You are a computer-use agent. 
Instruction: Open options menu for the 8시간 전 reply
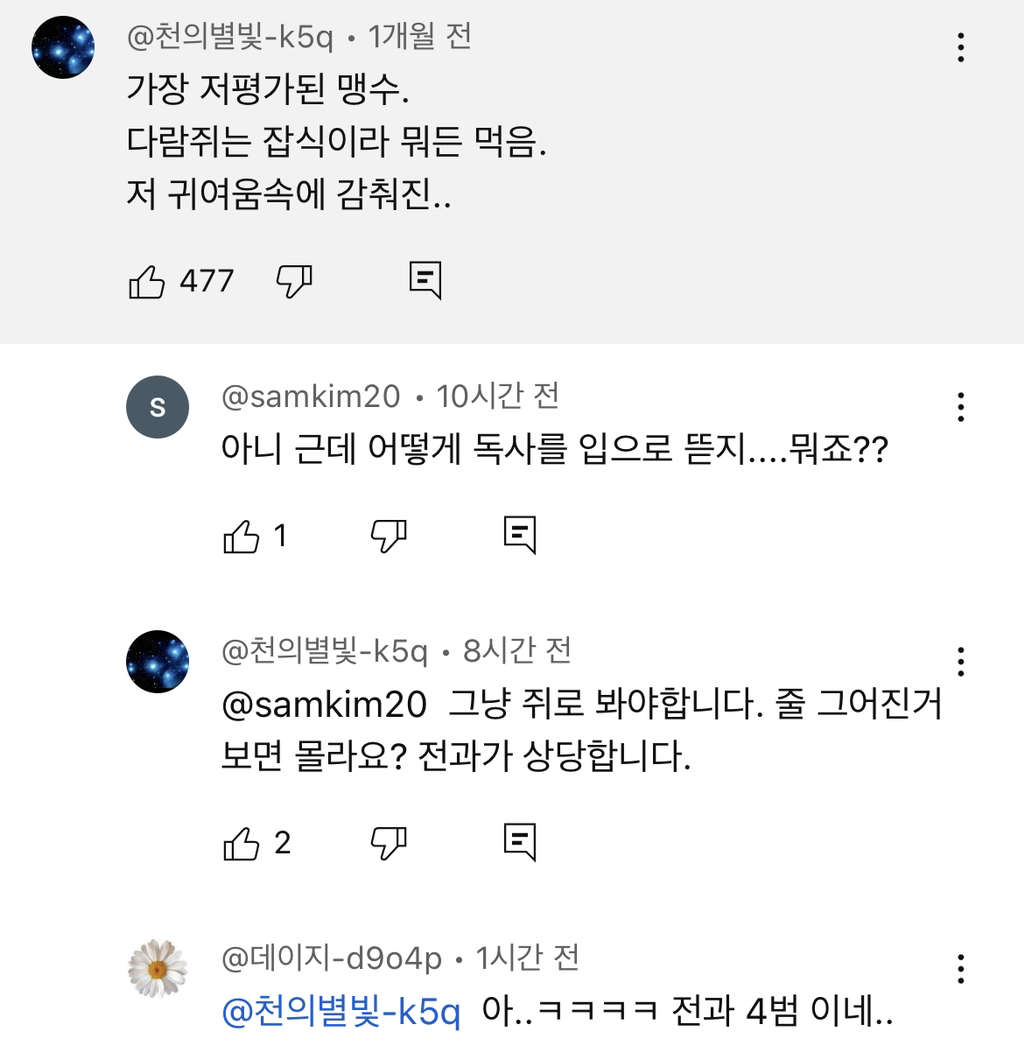click(961, 661)
